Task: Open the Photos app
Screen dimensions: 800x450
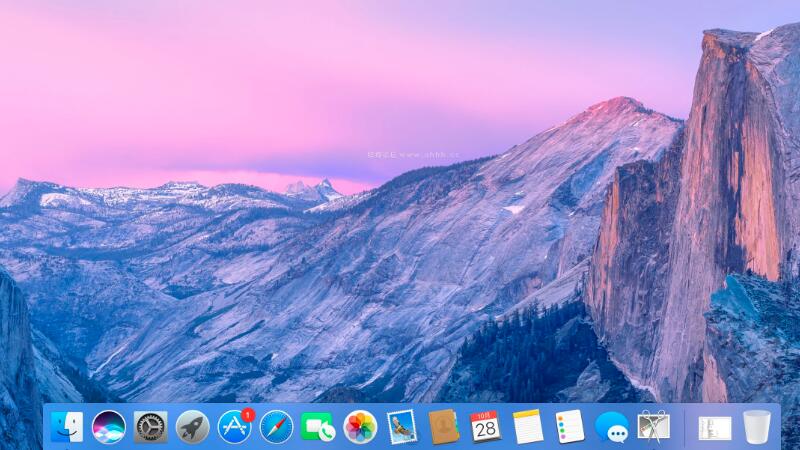Action: (x=360, y=427)
